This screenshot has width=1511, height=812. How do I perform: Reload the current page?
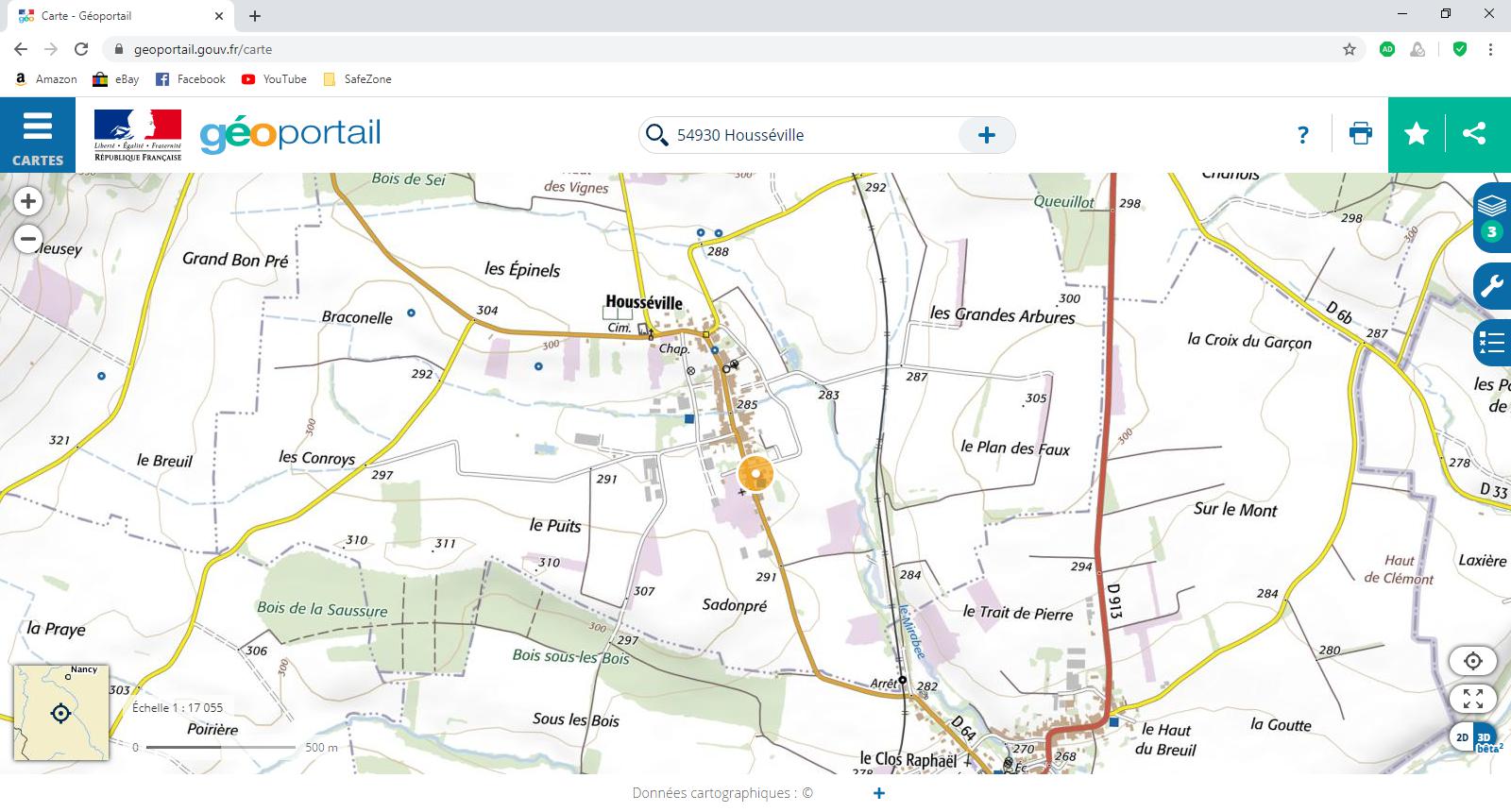[x=81, y=49]
